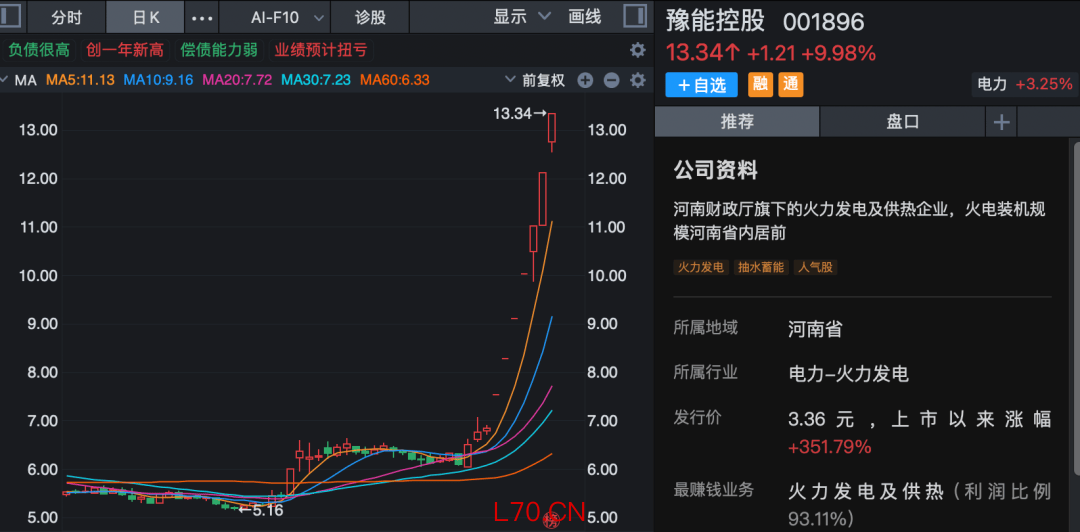Screen dimensions: 1080x532
Task: Click the 火力发电 concept tag
Action: [x=701, y=267]
